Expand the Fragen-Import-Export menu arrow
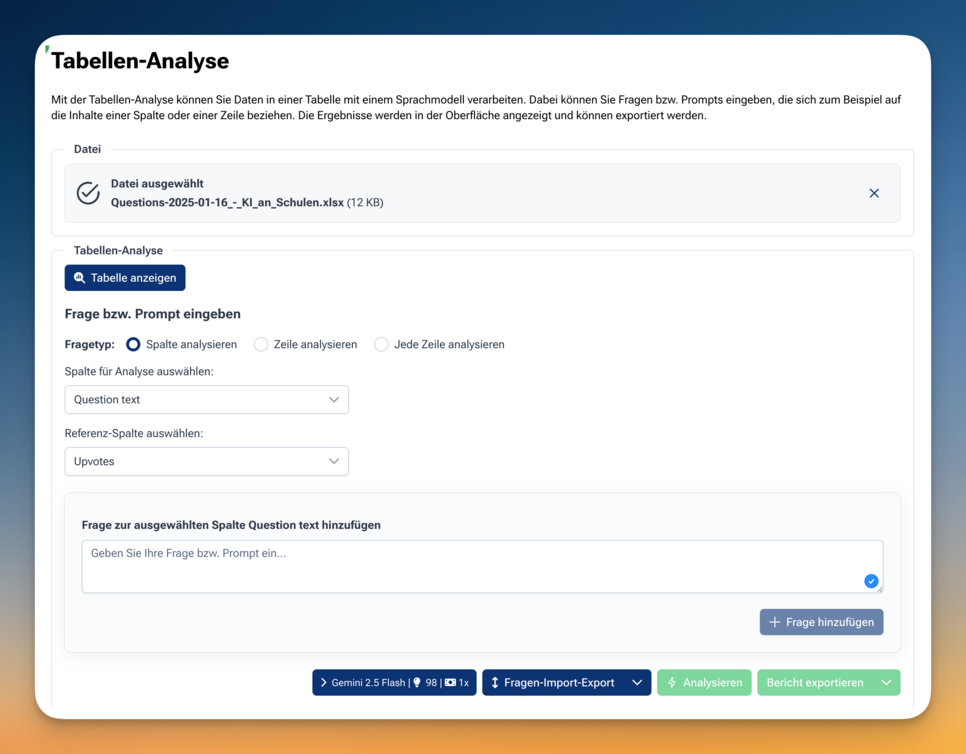The height and width of the screenshot is (754, 966). click(637, 683)
